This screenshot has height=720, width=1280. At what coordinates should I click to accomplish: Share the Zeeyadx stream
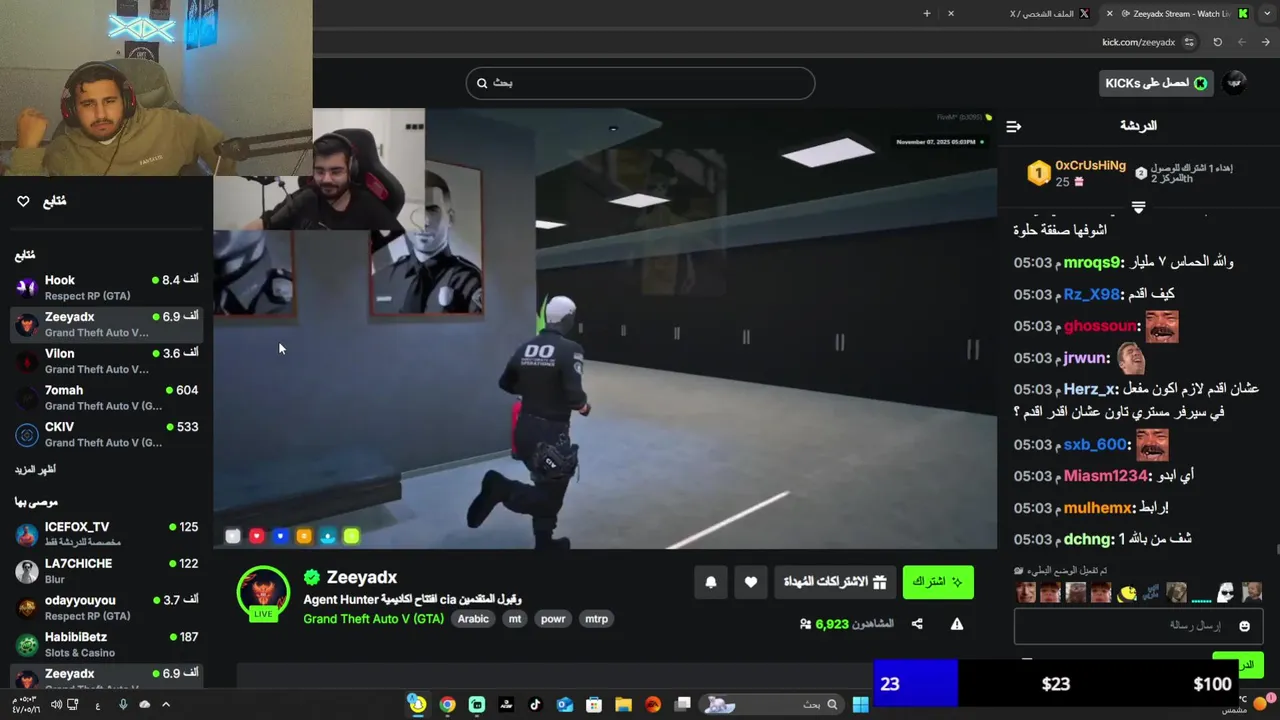(917, 624)
